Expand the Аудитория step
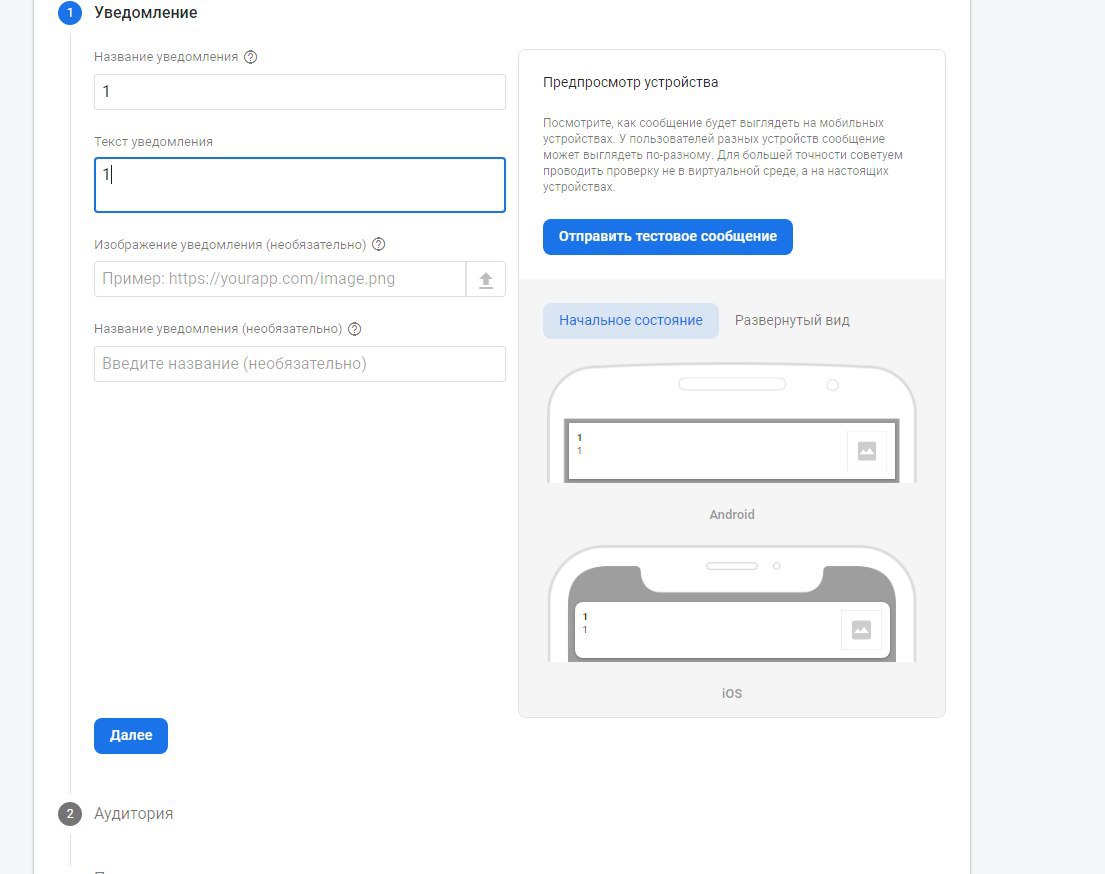1105x874 pixels. pos(134,813)
